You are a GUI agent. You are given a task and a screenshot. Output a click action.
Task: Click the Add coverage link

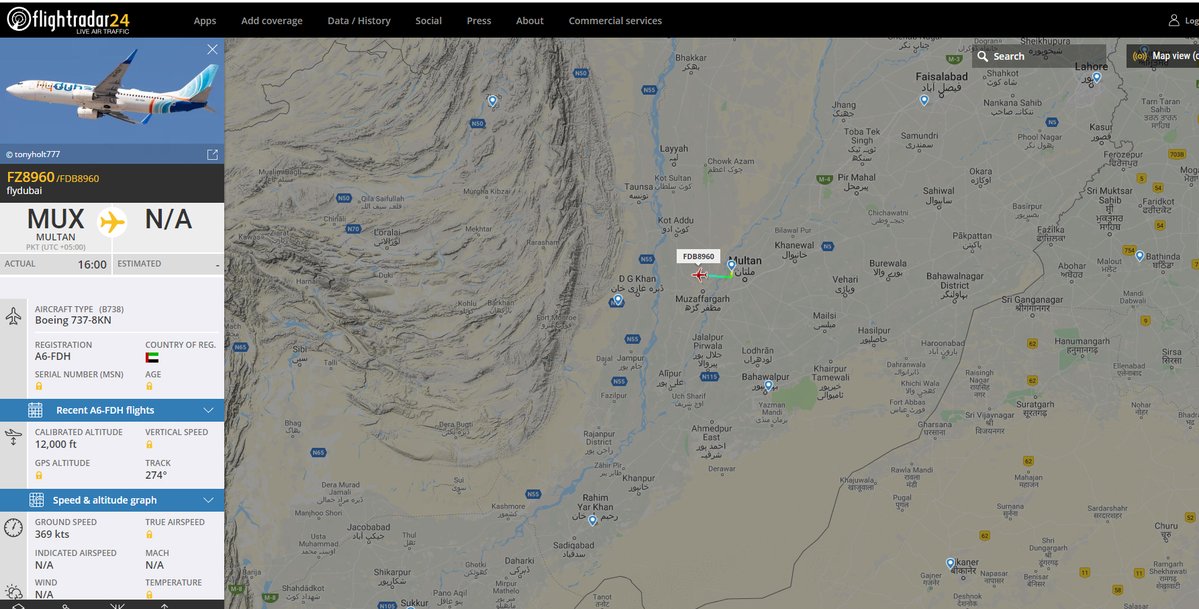tap(271, 21)
